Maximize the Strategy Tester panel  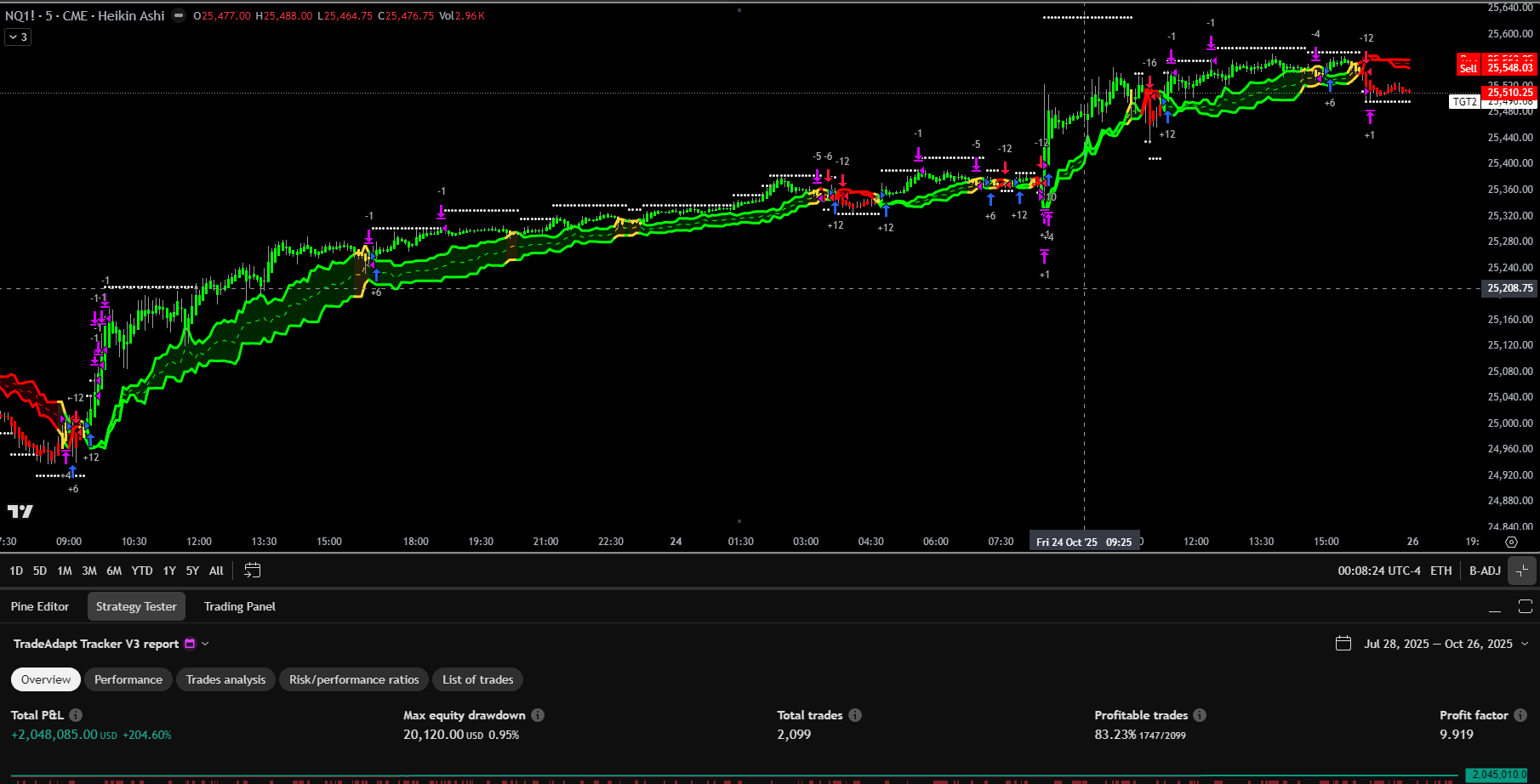click(1525, 606)
